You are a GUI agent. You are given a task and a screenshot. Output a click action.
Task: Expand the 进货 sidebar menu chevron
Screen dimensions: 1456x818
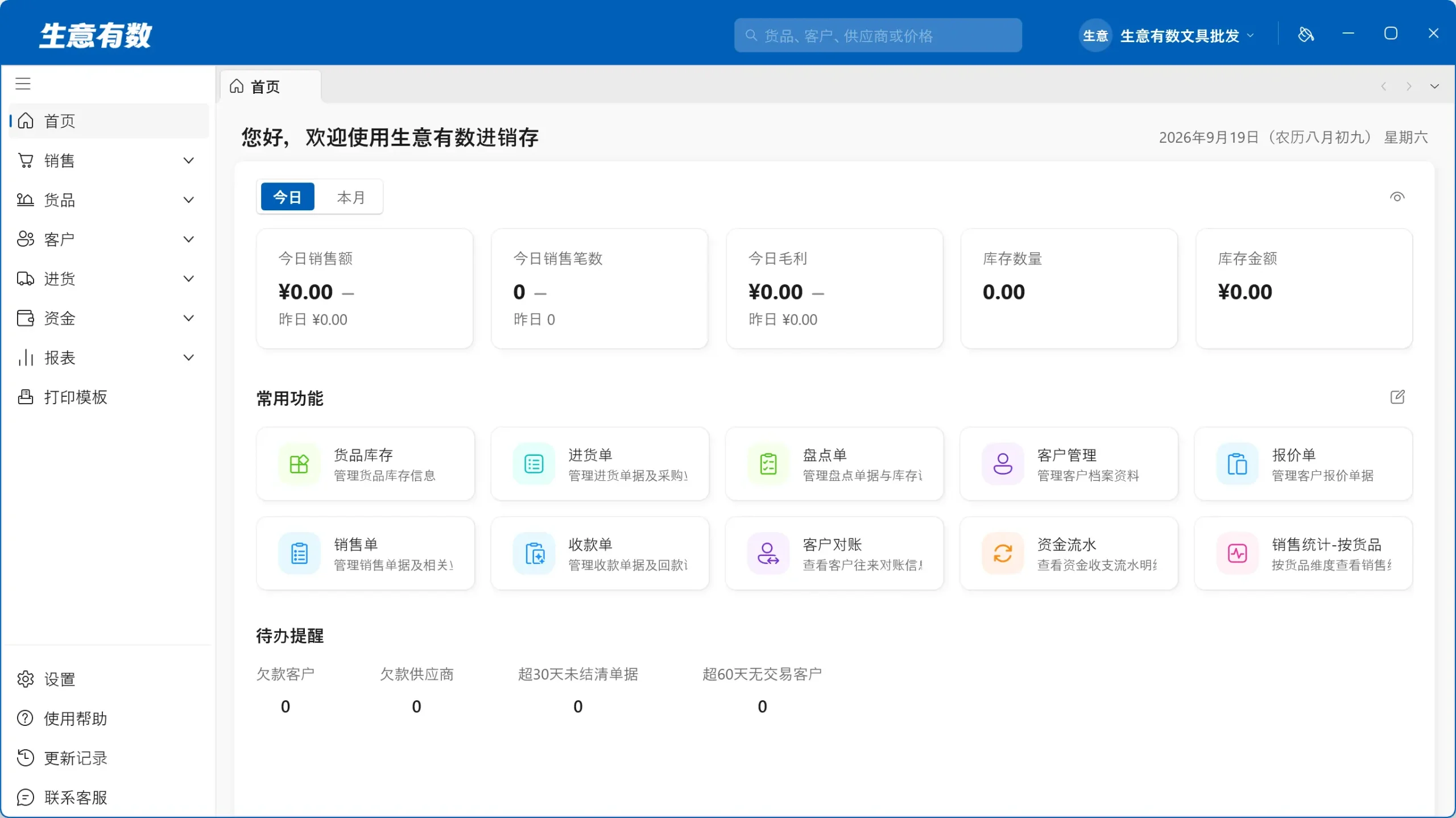pyautogui.click(x=189, y=279)
